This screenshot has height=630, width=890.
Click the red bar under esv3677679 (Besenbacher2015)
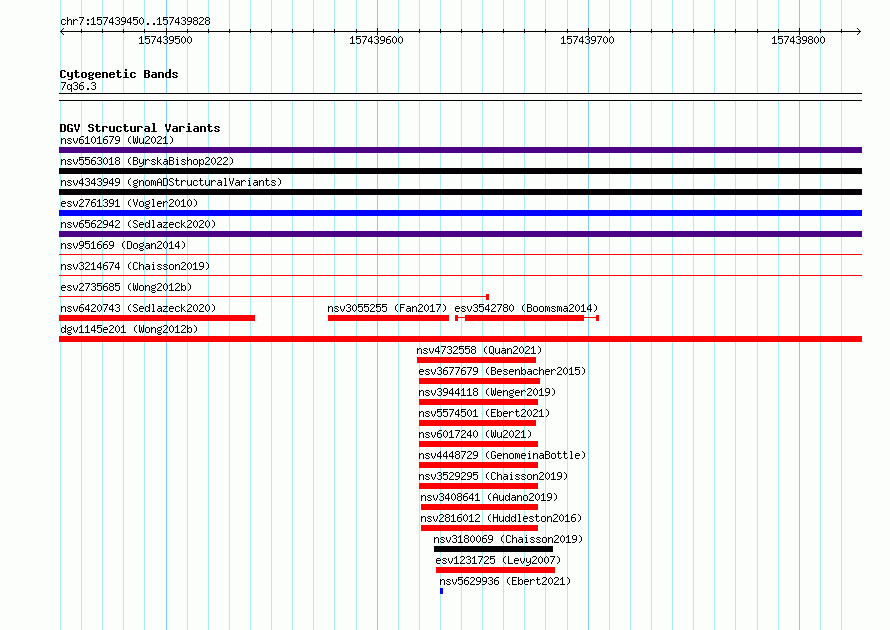(480, 381)
